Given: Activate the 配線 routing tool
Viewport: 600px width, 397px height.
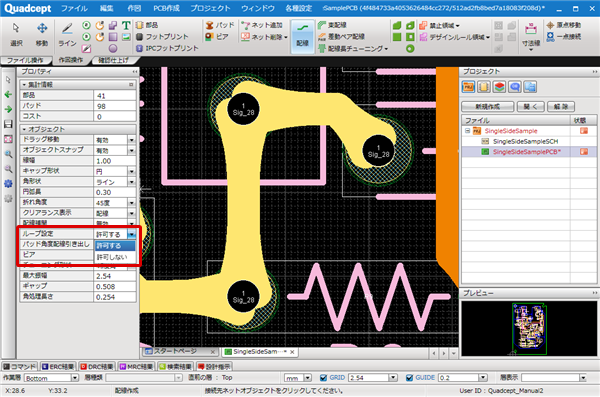Looking at the screenshot, I should tap(302, 36).
